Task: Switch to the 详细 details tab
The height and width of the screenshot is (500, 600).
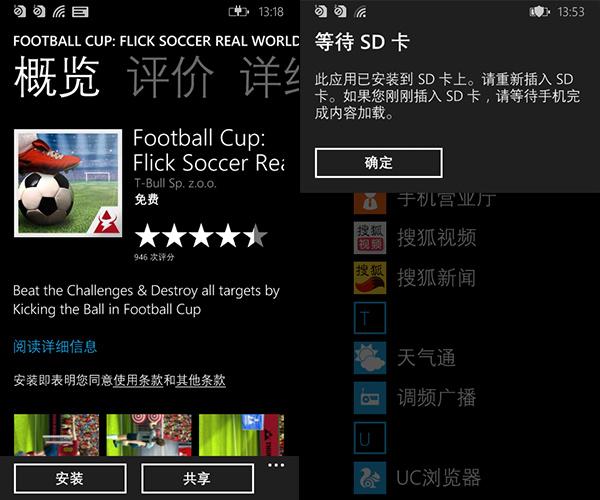Action: [x=270, y=77]
